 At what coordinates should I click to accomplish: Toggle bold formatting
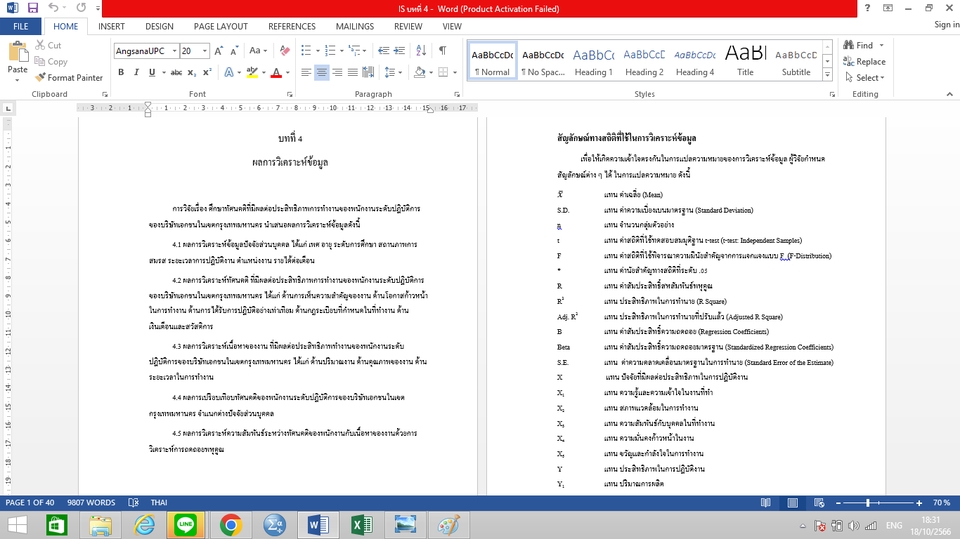coord(121,72)
